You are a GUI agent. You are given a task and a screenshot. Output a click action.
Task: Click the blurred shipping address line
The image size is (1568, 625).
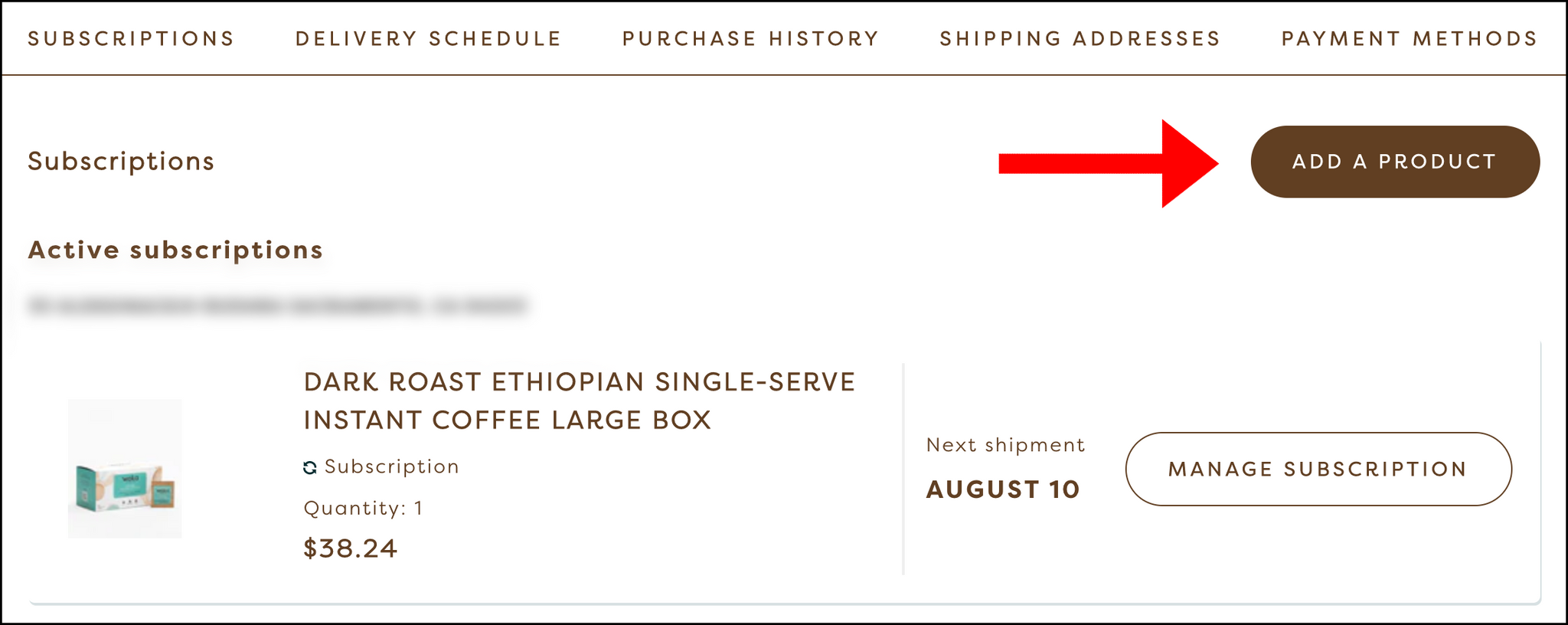277,306
